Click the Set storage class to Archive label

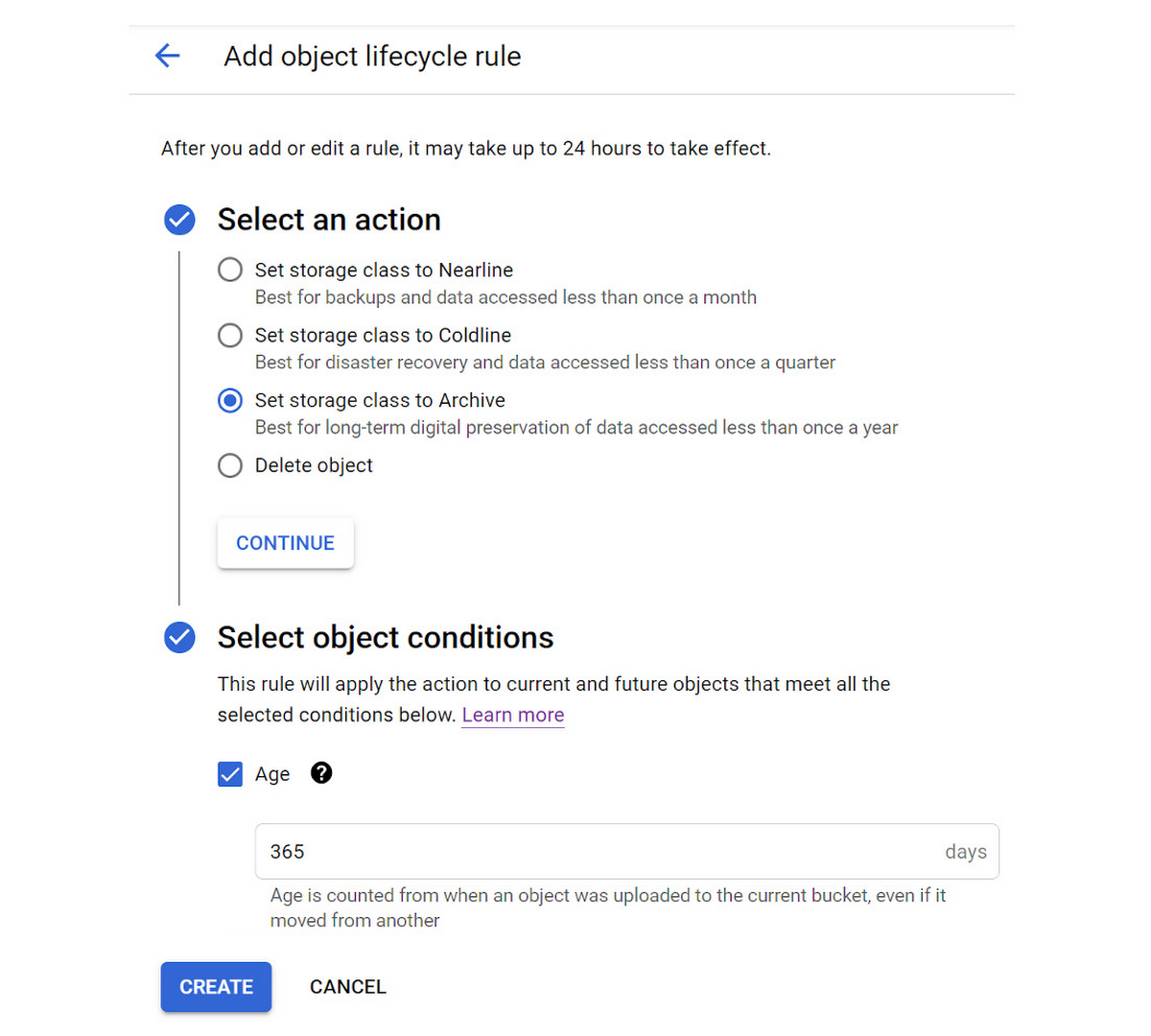[380, 400]
